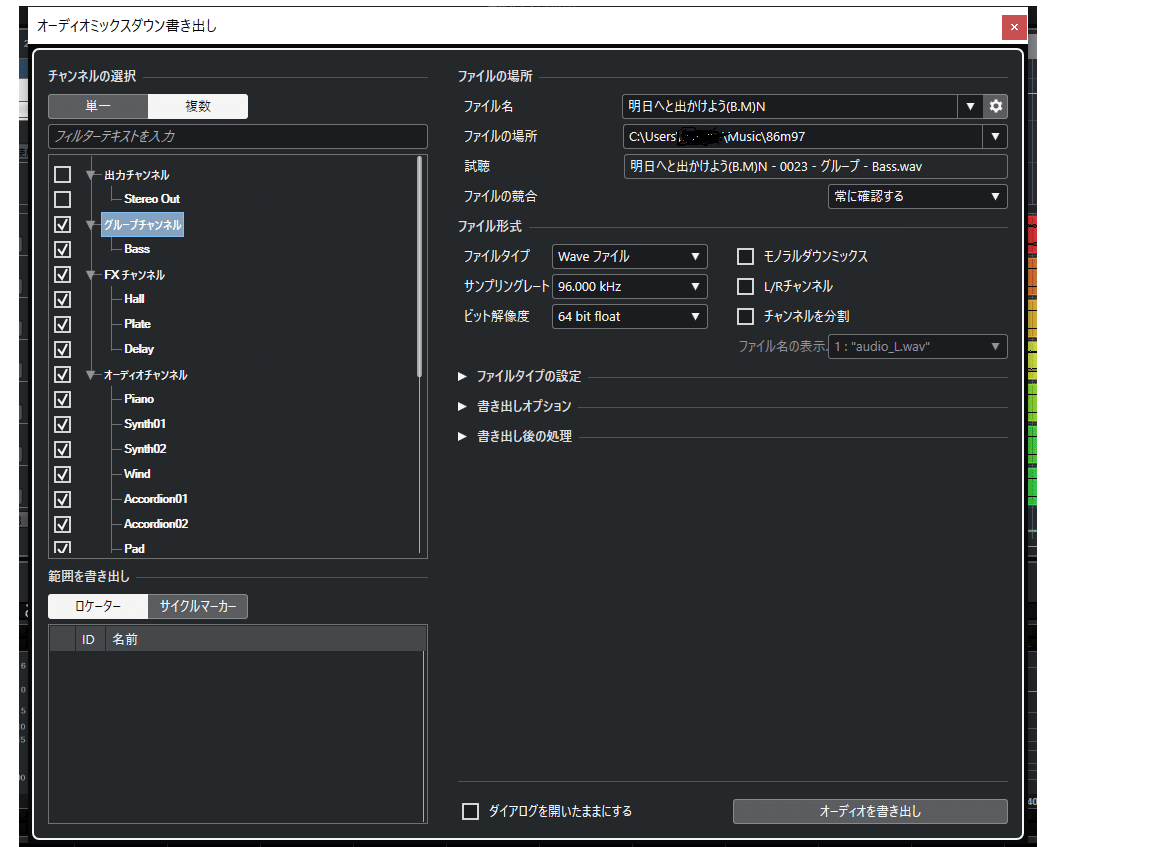Select the グループチャンネル tree row
This screenshot has height=847, width=1152.
click(x=143, y=225)
